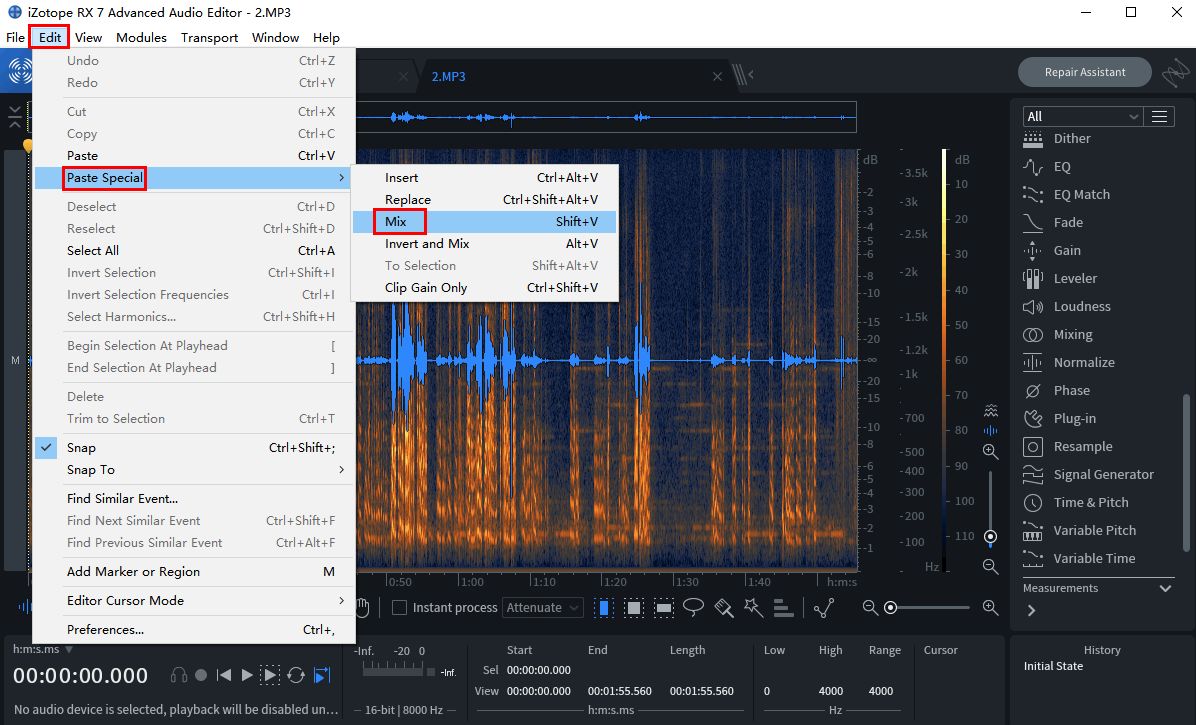Open the Transport menu
Viewport: 1196px width, 725px height.
click(x=209, y=37)
